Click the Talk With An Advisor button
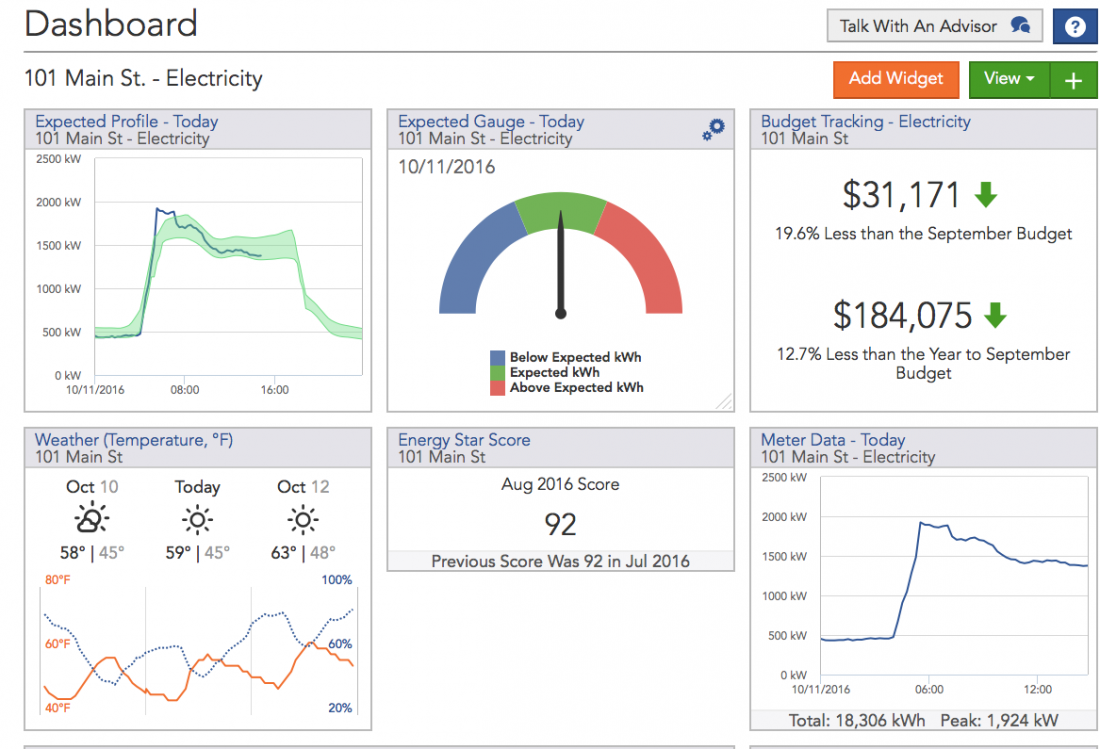 tap(934, 26)
